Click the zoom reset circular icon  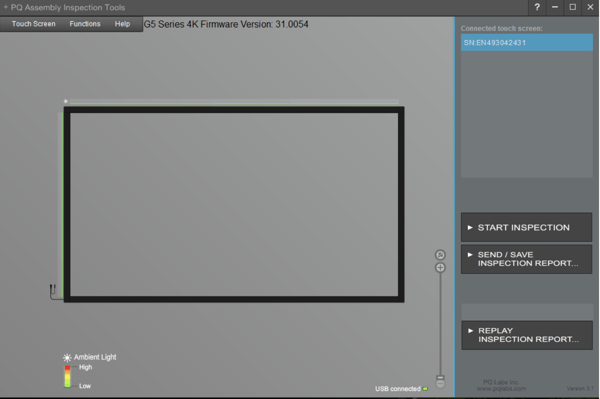(x=440, y=255)
